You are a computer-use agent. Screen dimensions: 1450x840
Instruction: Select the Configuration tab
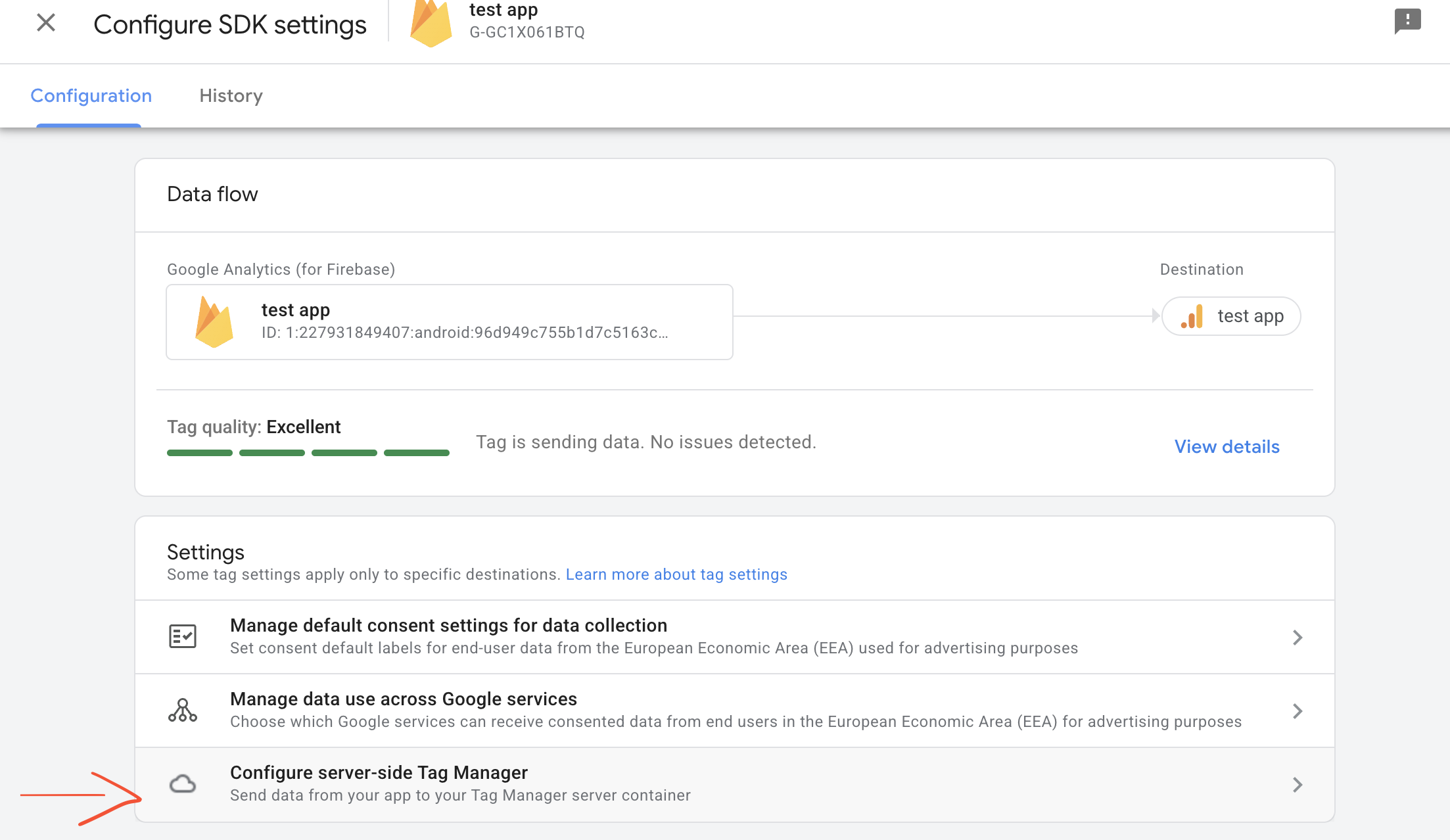tap(90, 95)
